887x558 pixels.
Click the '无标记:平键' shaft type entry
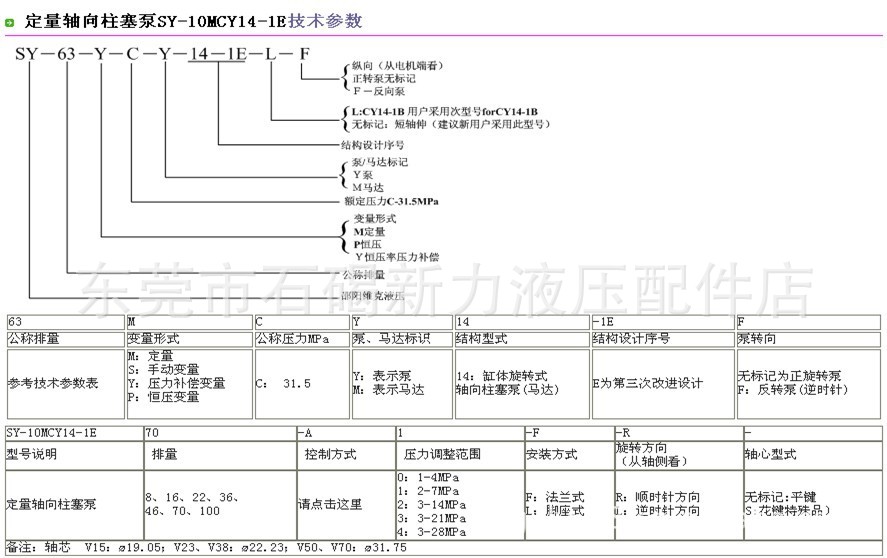(780, 497)
